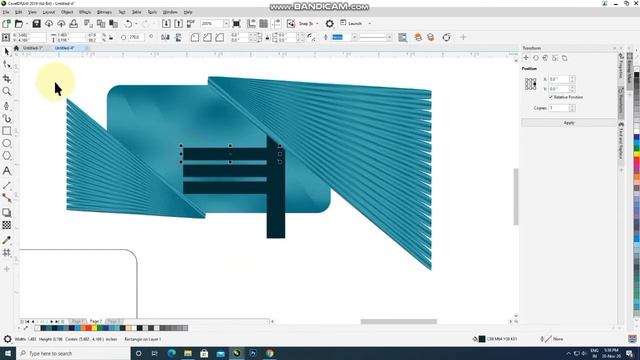
Task: Toggle Relative Position checkbox
Action: click(551, 97)
